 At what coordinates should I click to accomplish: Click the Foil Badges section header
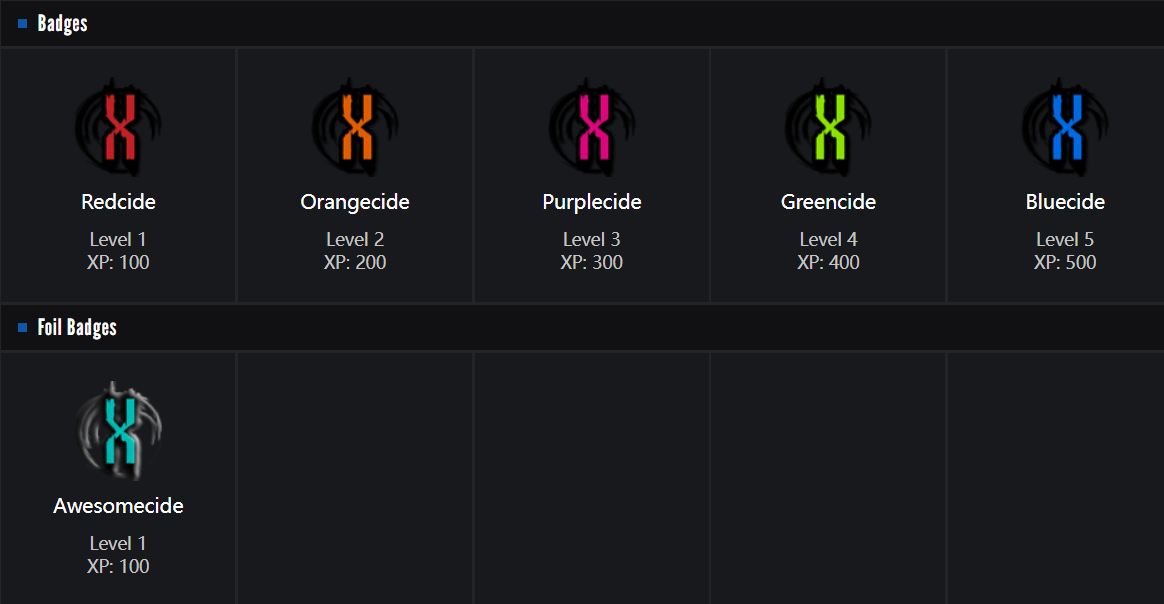pyautogui.click(x=77, y=328)
